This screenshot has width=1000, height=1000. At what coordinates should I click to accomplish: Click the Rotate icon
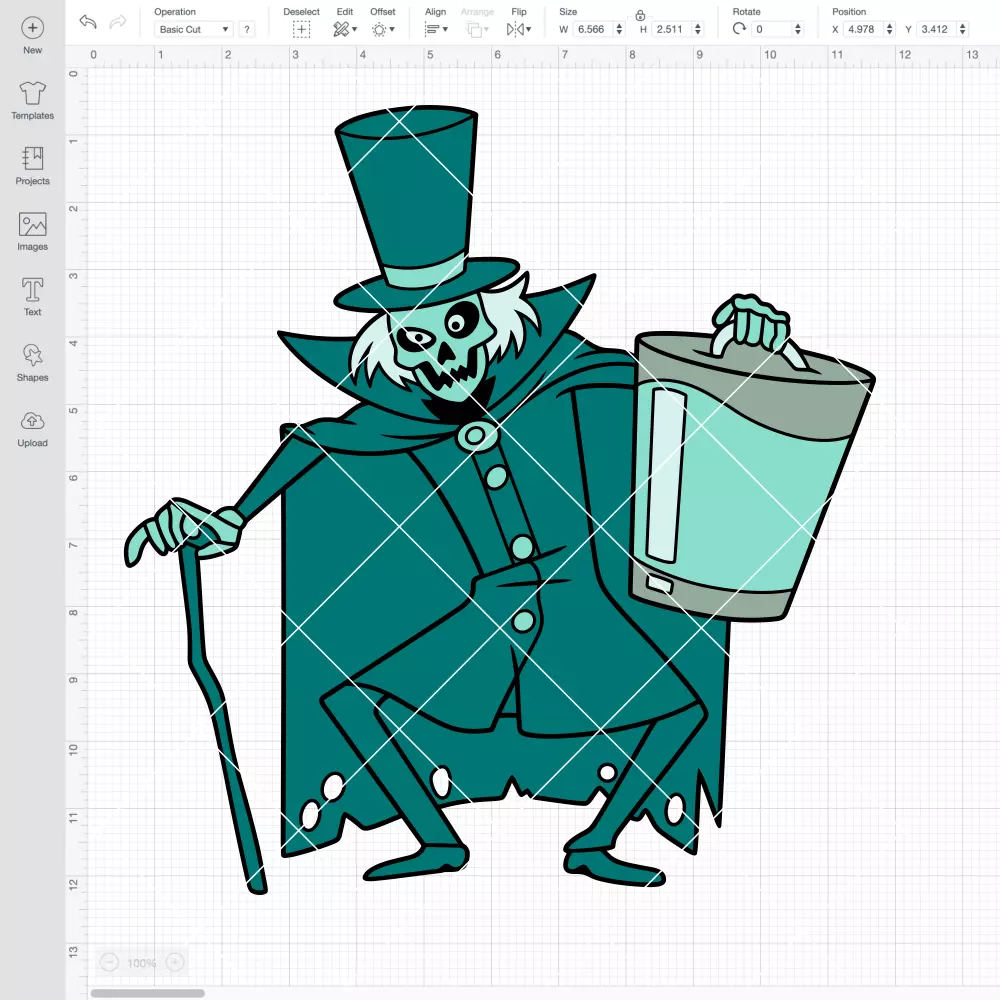[x=739, y=29]
